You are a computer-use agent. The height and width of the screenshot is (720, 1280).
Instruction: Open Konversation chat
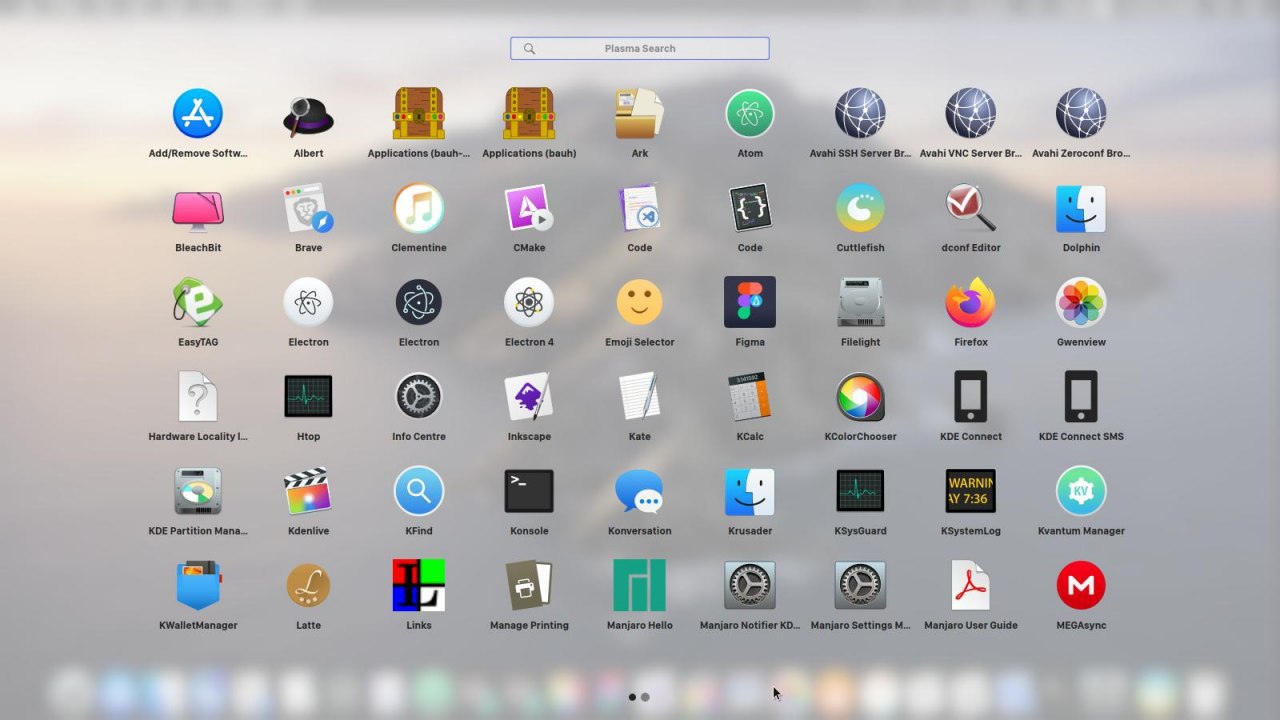coord(639,491)
